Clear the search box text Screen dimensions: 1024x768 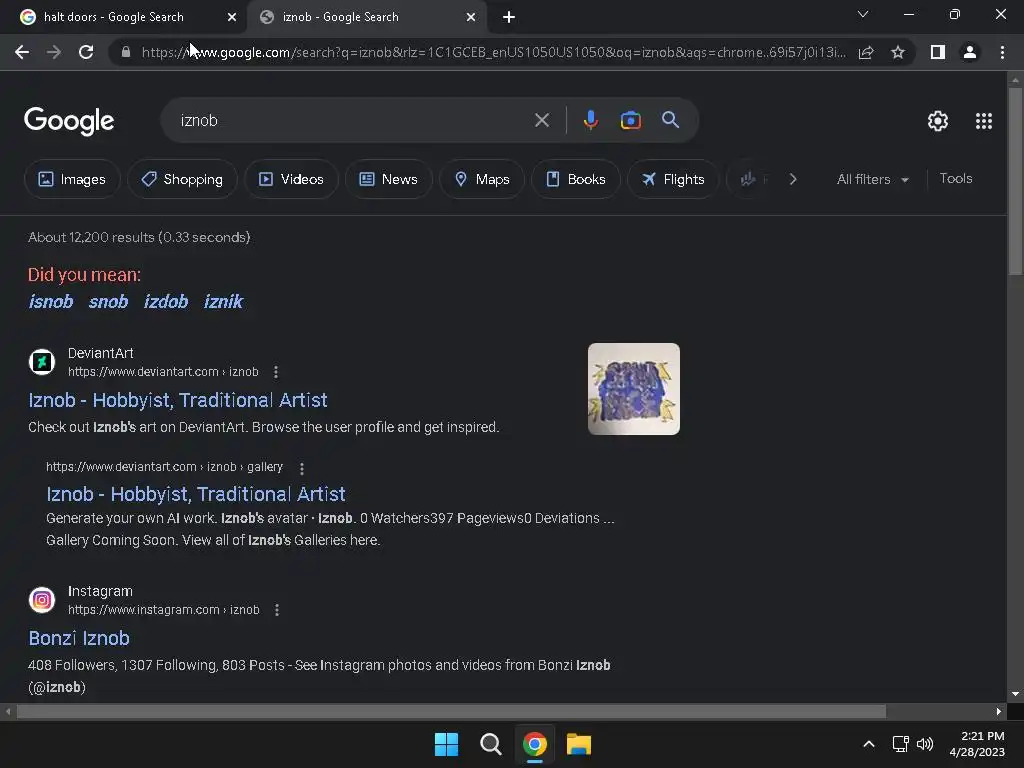(x=541, y=120)
